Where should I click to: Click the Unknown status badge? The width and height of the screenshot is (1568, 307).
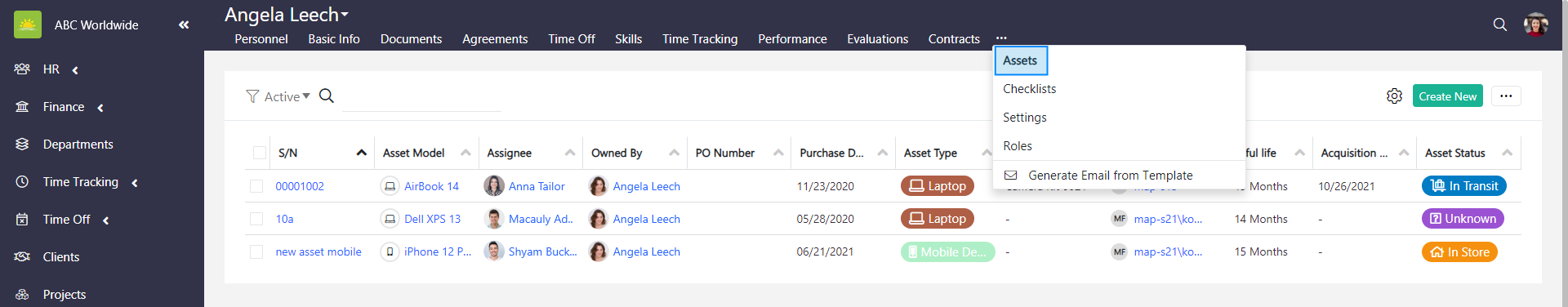[x=1463, y=219]
